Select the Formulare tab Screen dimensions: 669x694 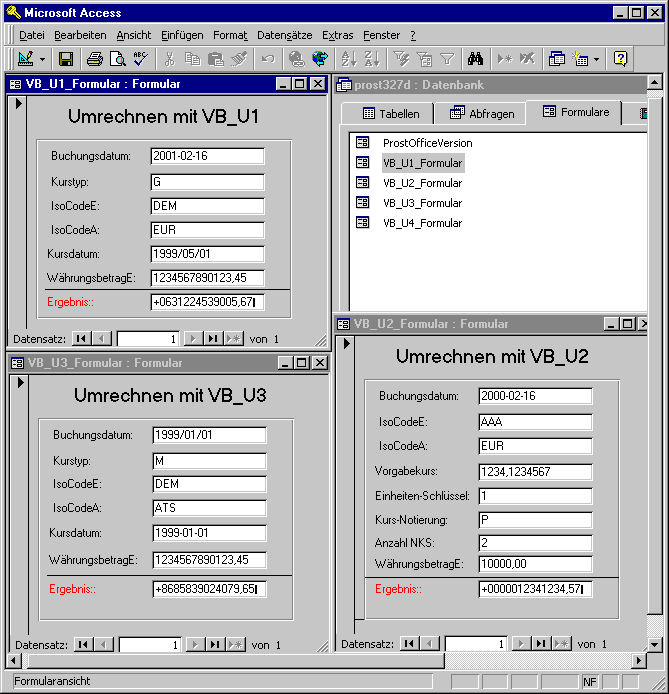tap(573, 112)
